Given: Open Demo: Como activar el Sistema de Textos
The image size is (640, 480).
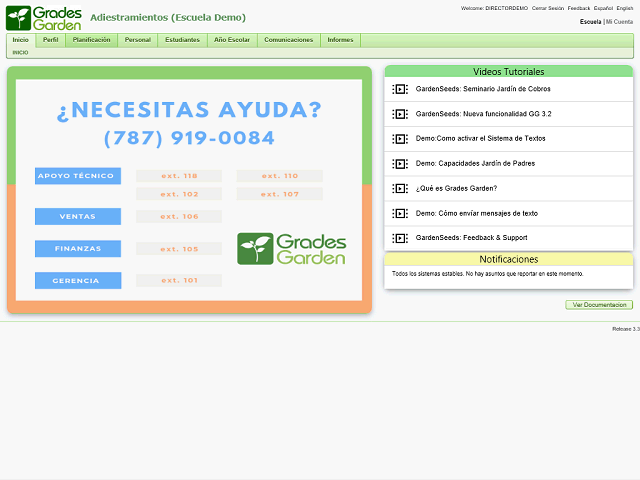Looking at the screenshot, I should pyautogui.click(x=480, y=139).
